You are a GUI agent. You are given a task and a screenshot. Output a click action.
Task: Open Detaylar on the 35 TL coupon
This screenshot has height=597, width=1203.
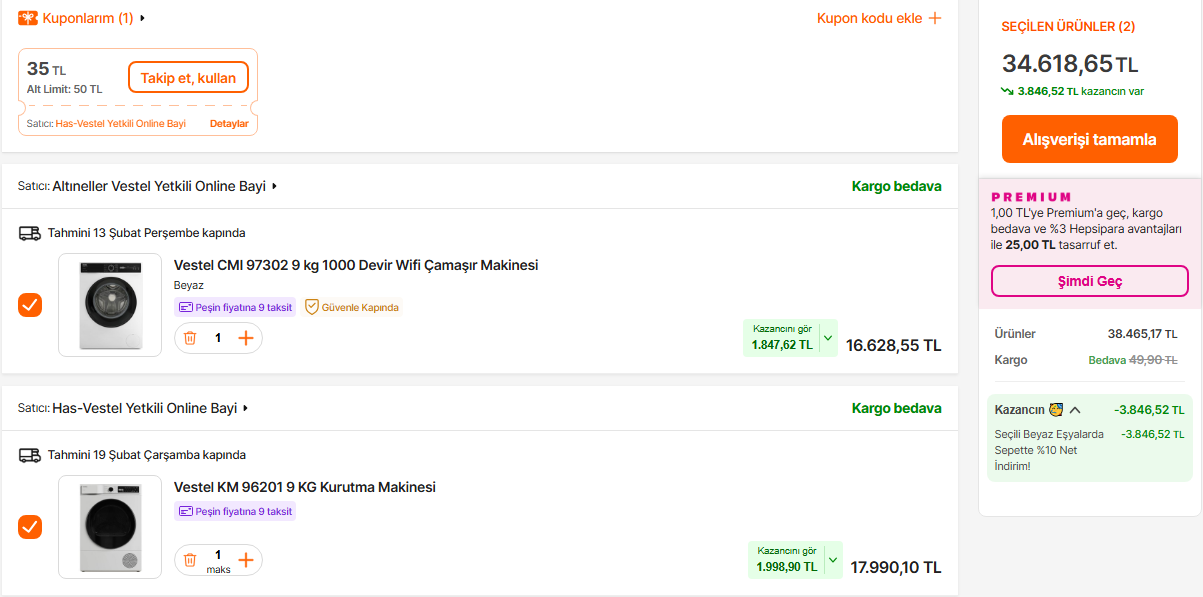(x=229, y=124)
